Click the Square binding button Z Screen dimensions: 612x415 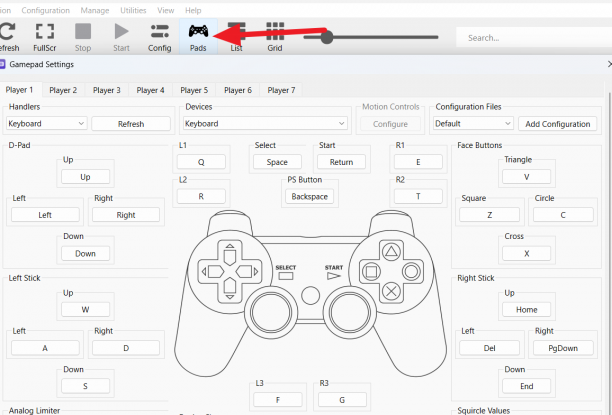click(489, 215)
